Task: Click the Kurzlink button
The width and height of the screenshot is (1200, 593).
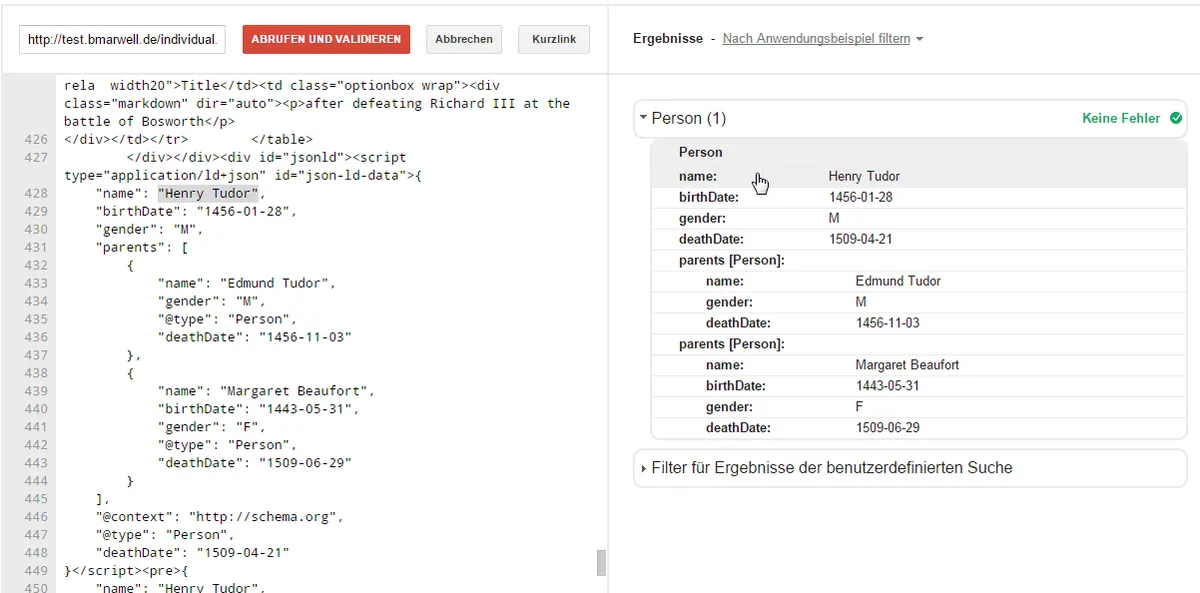Action: (x=553, y=39)
